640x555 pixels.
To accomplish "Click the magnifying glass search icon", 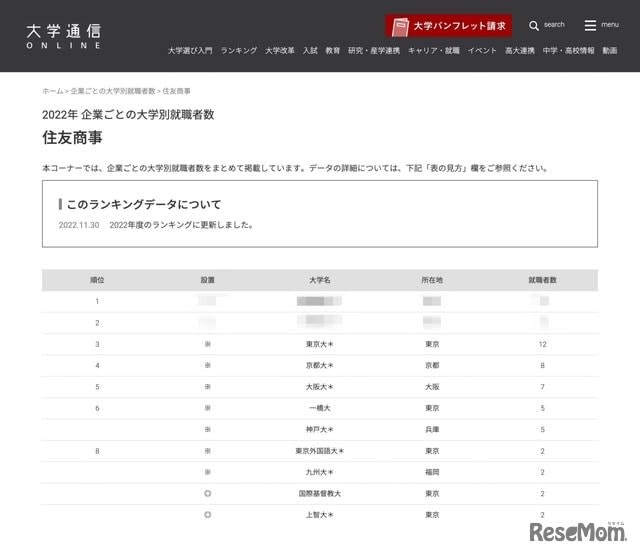I will tap(533, 25).
